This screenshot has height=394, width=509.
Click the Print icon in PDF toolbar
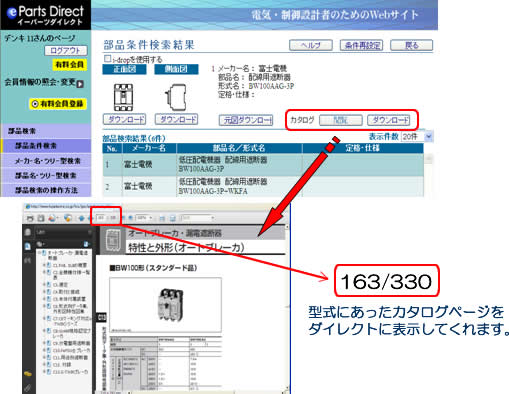coord(30,218)
